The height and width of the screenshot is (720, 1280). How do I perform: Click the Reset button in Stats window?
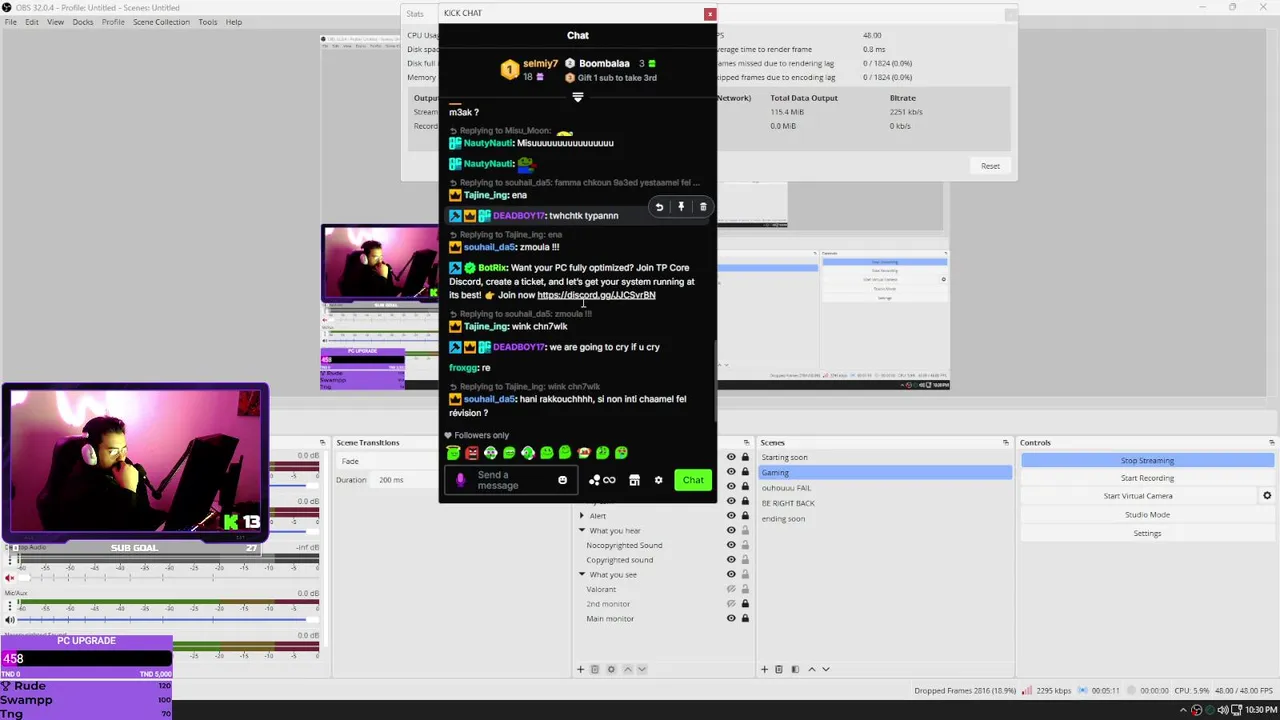pyautogui.click(x=990, y=166)
